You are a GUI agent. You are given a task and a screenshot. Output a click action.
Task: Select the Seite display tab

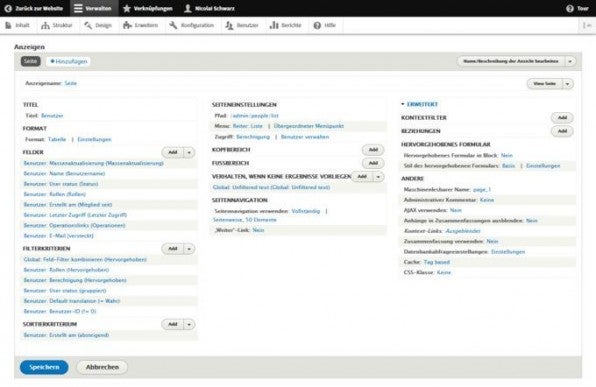tap(30, 61)
